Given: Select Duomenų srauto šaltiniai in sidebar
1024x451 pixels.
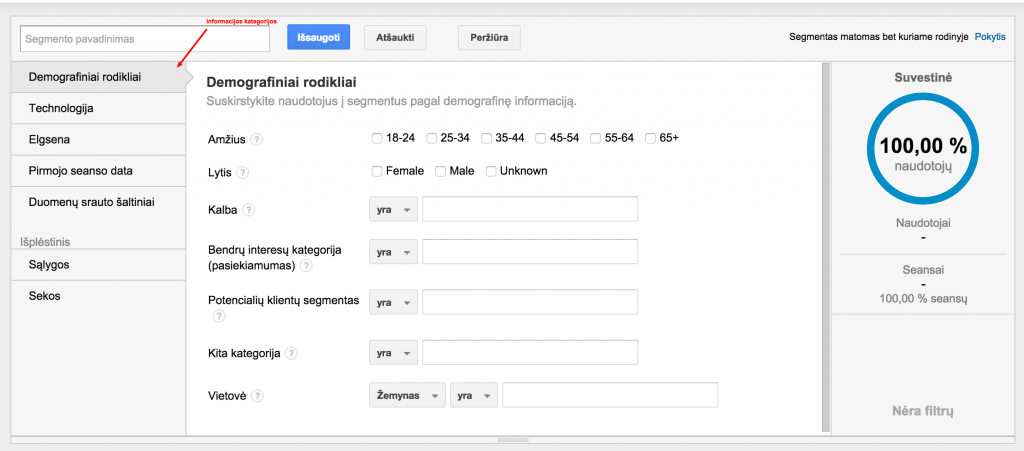Looking at the screenshot, I should pos(93,202).
